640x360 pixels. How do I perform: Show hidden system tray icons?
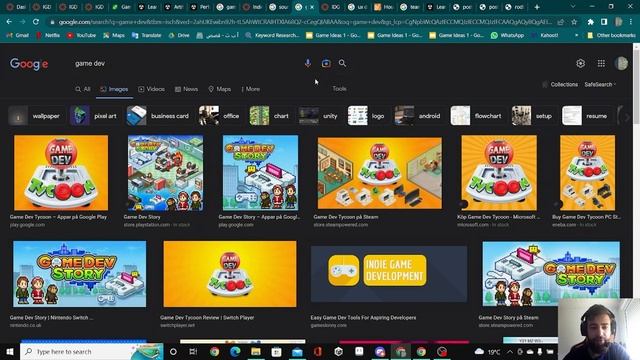coord(510,351)
